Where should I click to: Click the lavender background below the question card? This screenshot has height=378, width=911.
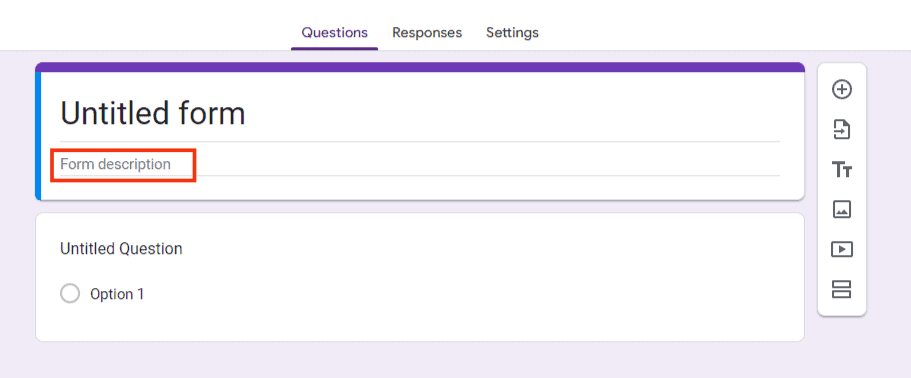tap(420, 360)
